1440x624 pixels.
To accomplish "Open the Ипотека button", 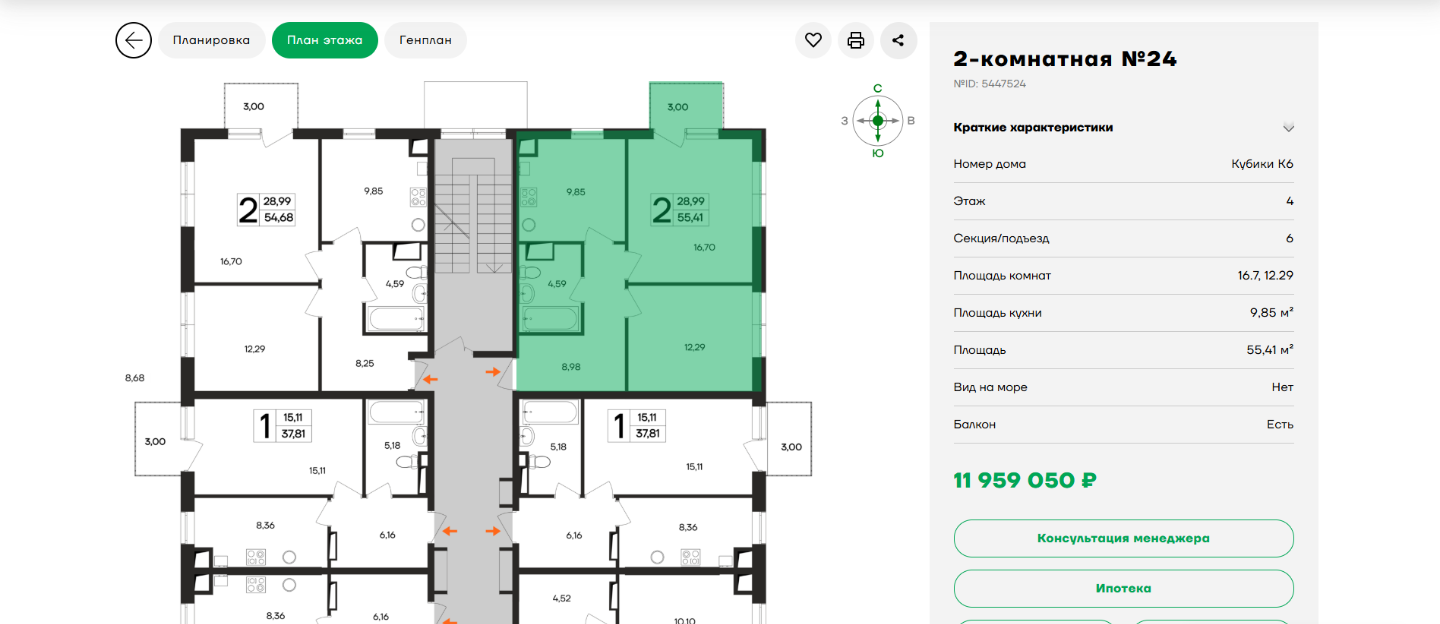I will 1123,589.
